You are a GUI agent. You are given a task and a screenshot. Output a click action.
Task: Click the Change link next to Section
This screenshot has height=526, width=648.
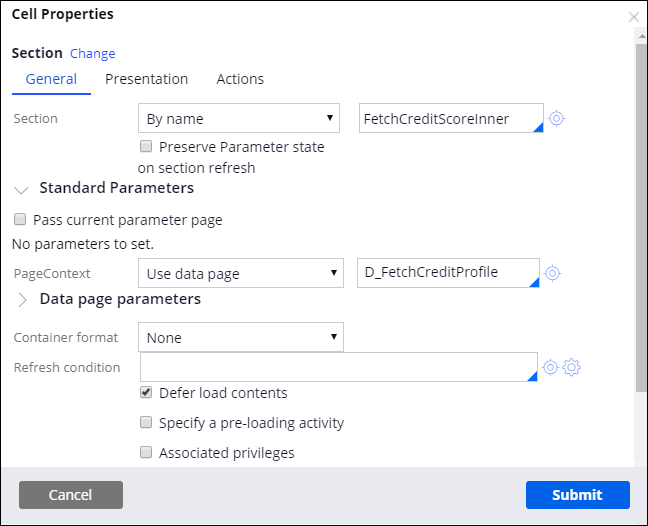92,54
